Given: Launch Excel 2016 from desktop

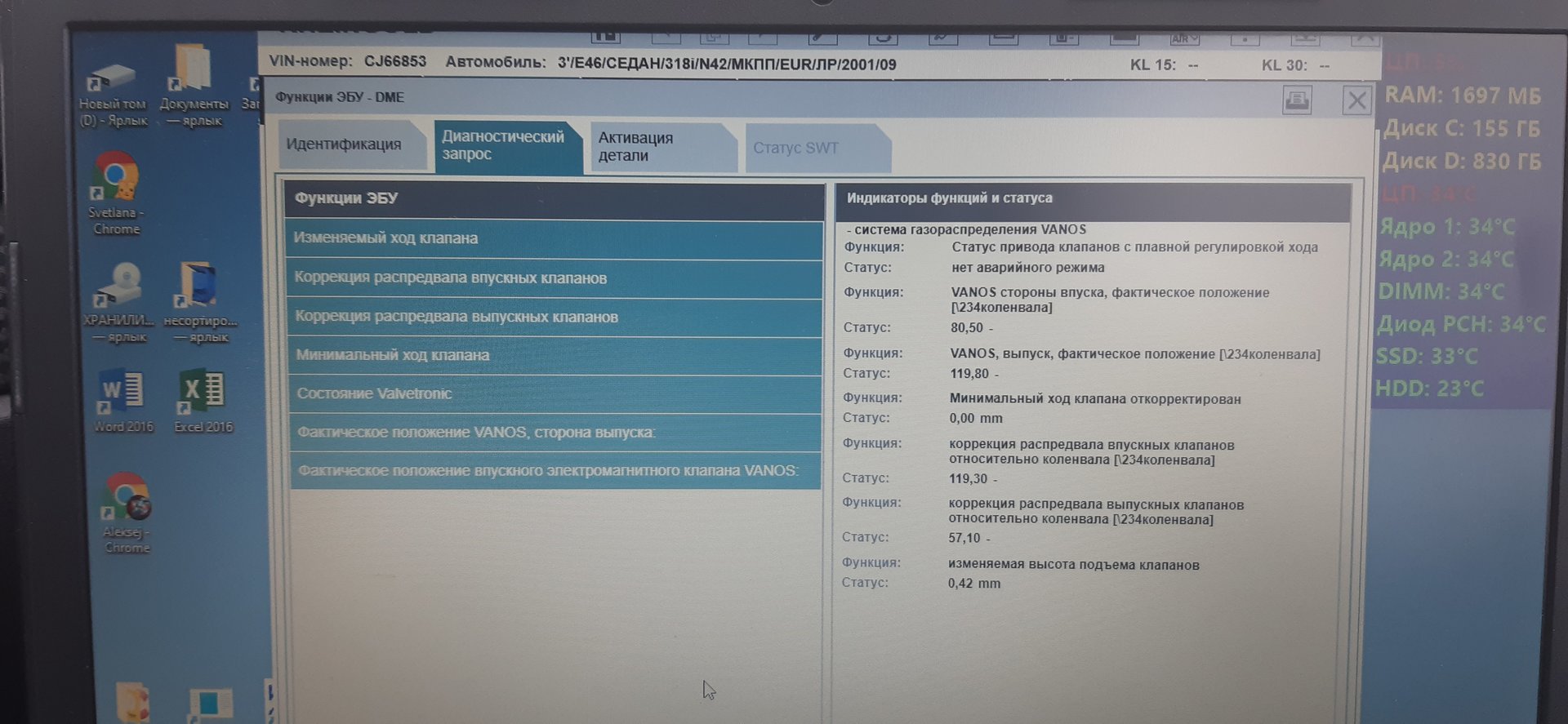Looking at the screenshot, I should tap(203, 401).
